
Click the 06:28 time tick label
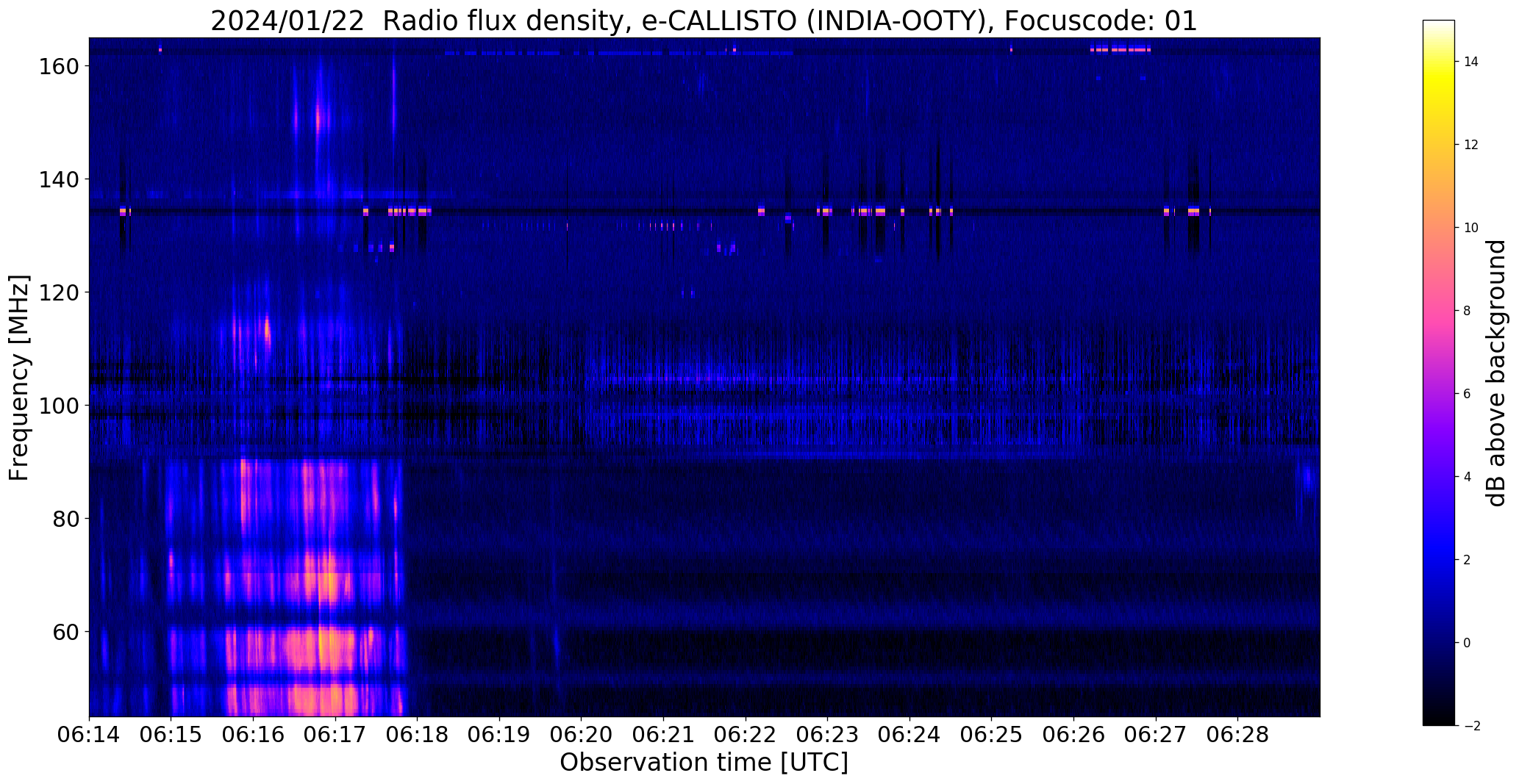coord(1238,736)
